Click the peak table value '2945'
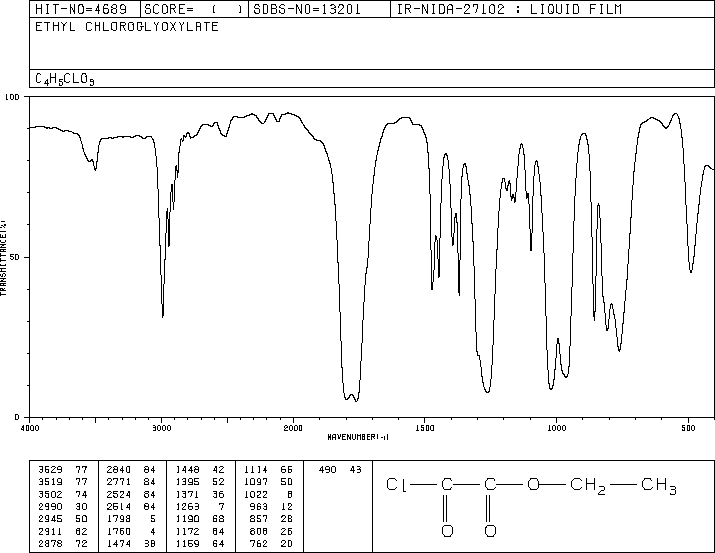The image size is (715, 553). tap(50, 519)
